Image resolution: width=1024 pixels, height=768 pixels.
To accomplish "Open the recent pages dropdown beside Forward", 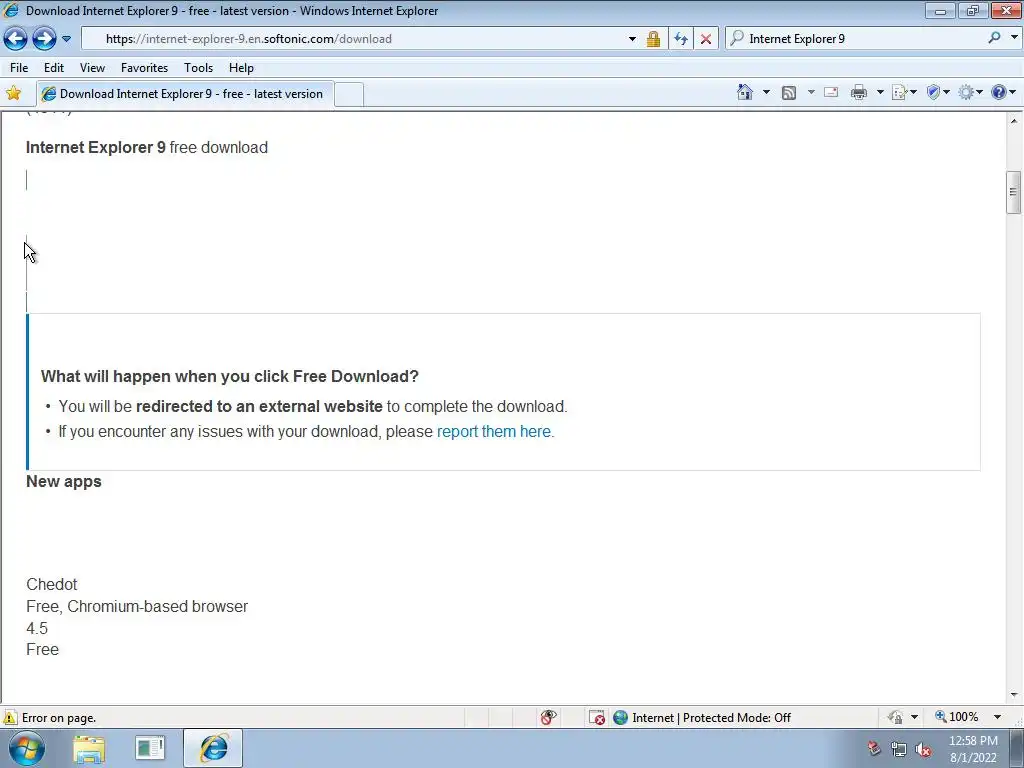I will click(x=66, y=39).
